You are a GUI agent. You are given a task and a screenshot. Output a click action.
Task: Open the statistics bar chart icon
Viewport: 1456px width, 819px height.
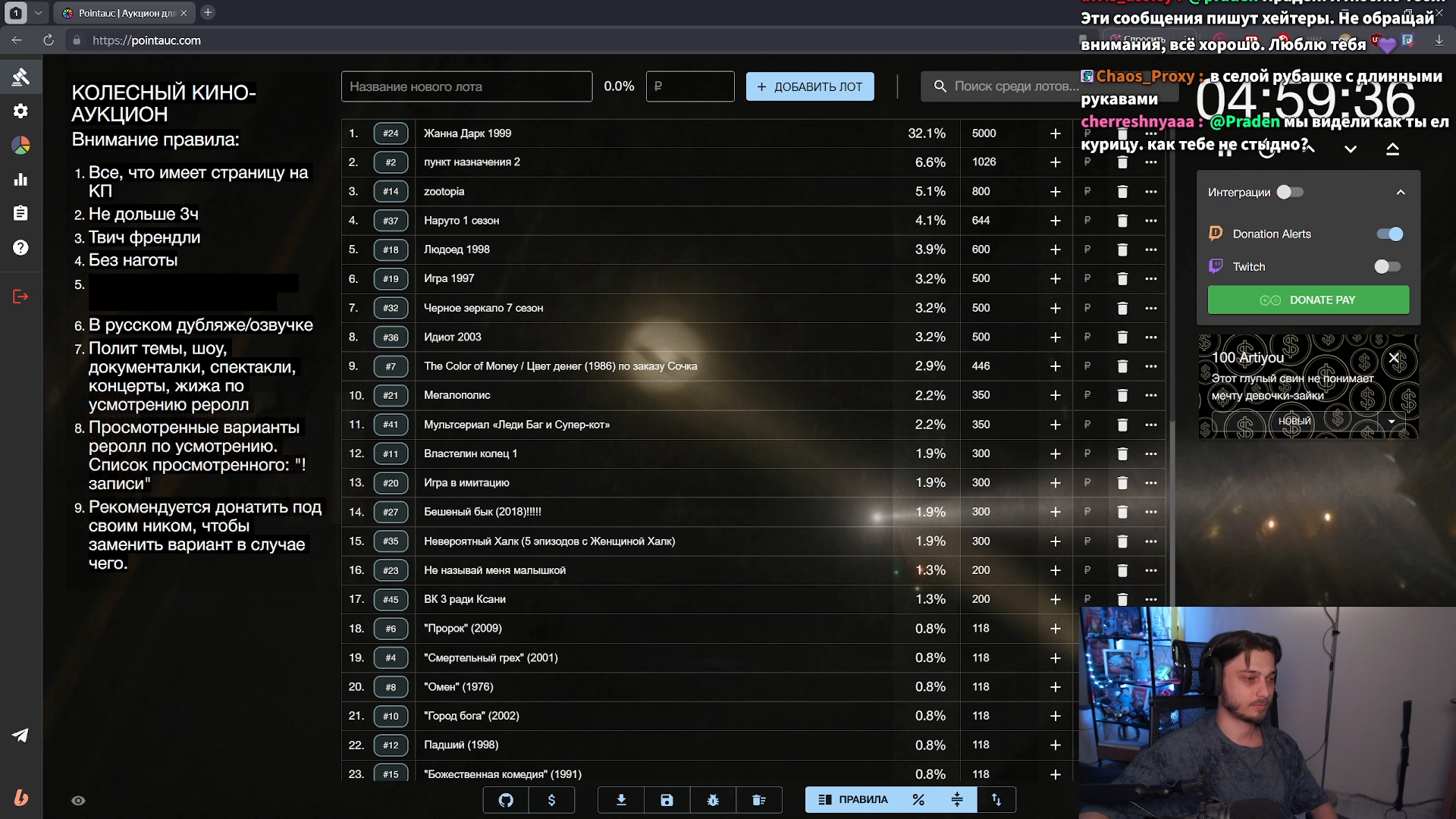tap(20, 180)
